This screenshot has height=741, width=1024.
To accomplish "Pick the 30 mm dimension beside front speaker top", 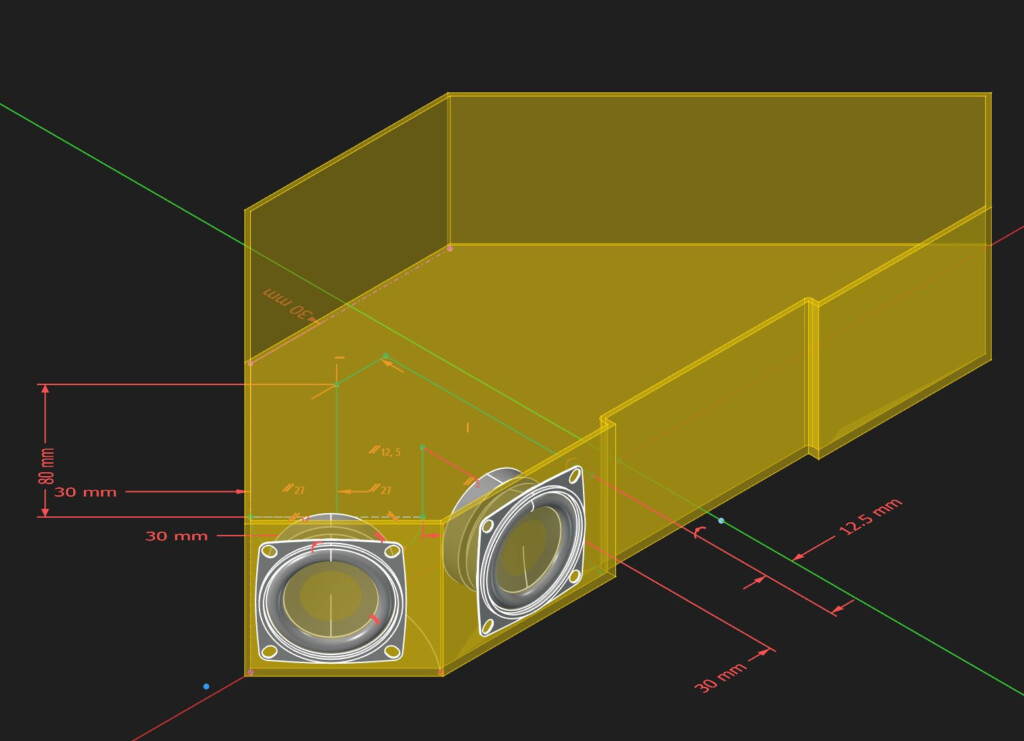I will pos(176,536).
